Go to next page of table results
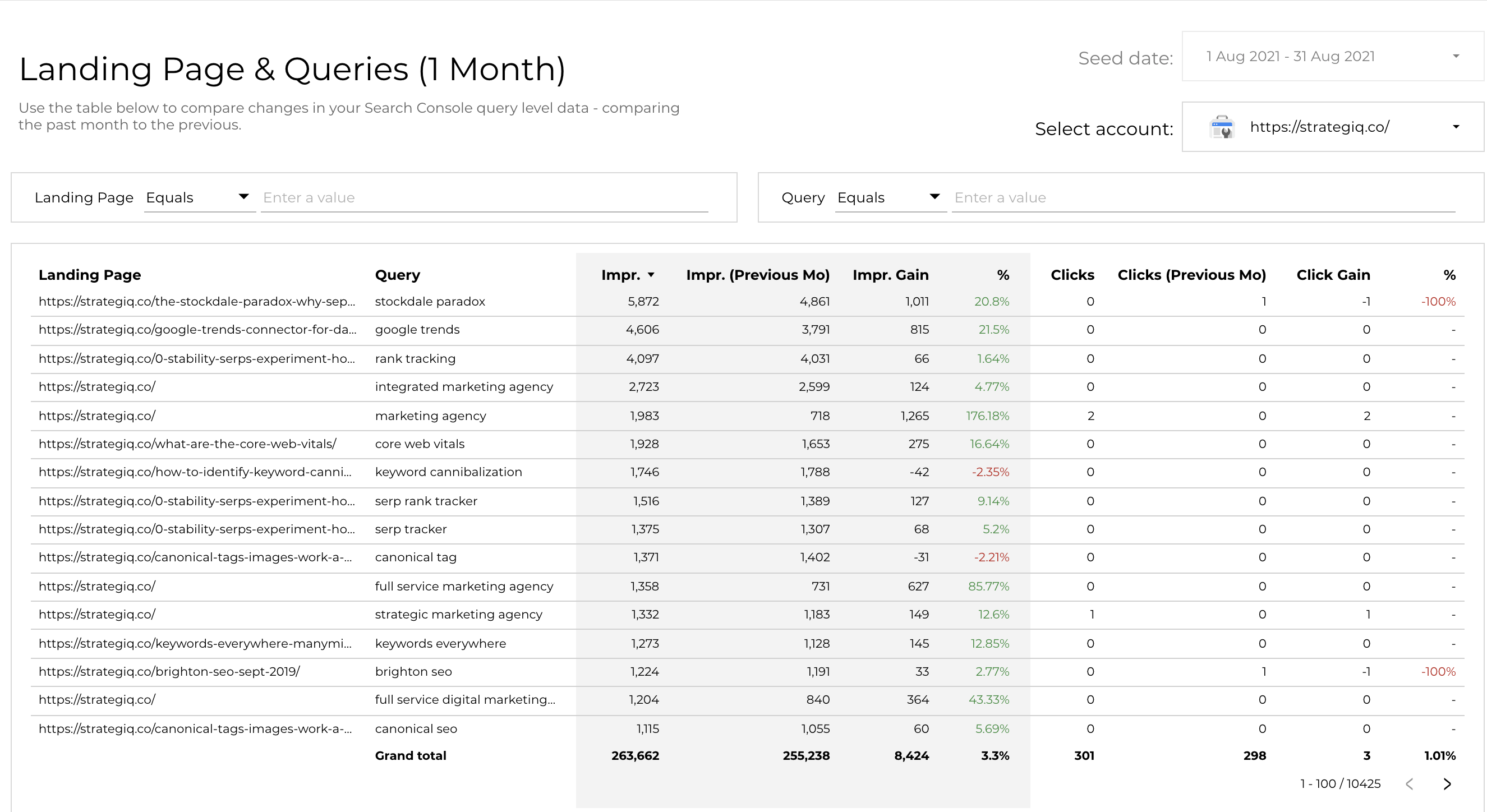The width and height of the screenshot is (1487, 812). coord(1447,784)
